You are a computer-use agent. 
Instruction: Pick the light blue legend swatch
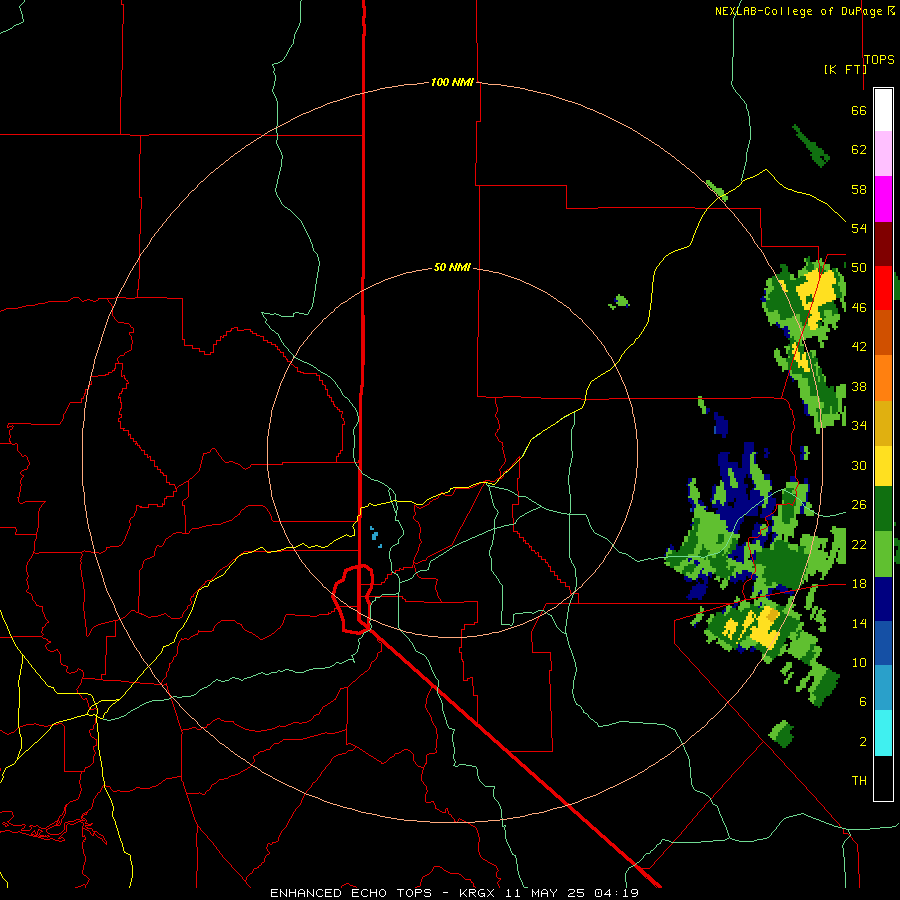tap(883, 688)
